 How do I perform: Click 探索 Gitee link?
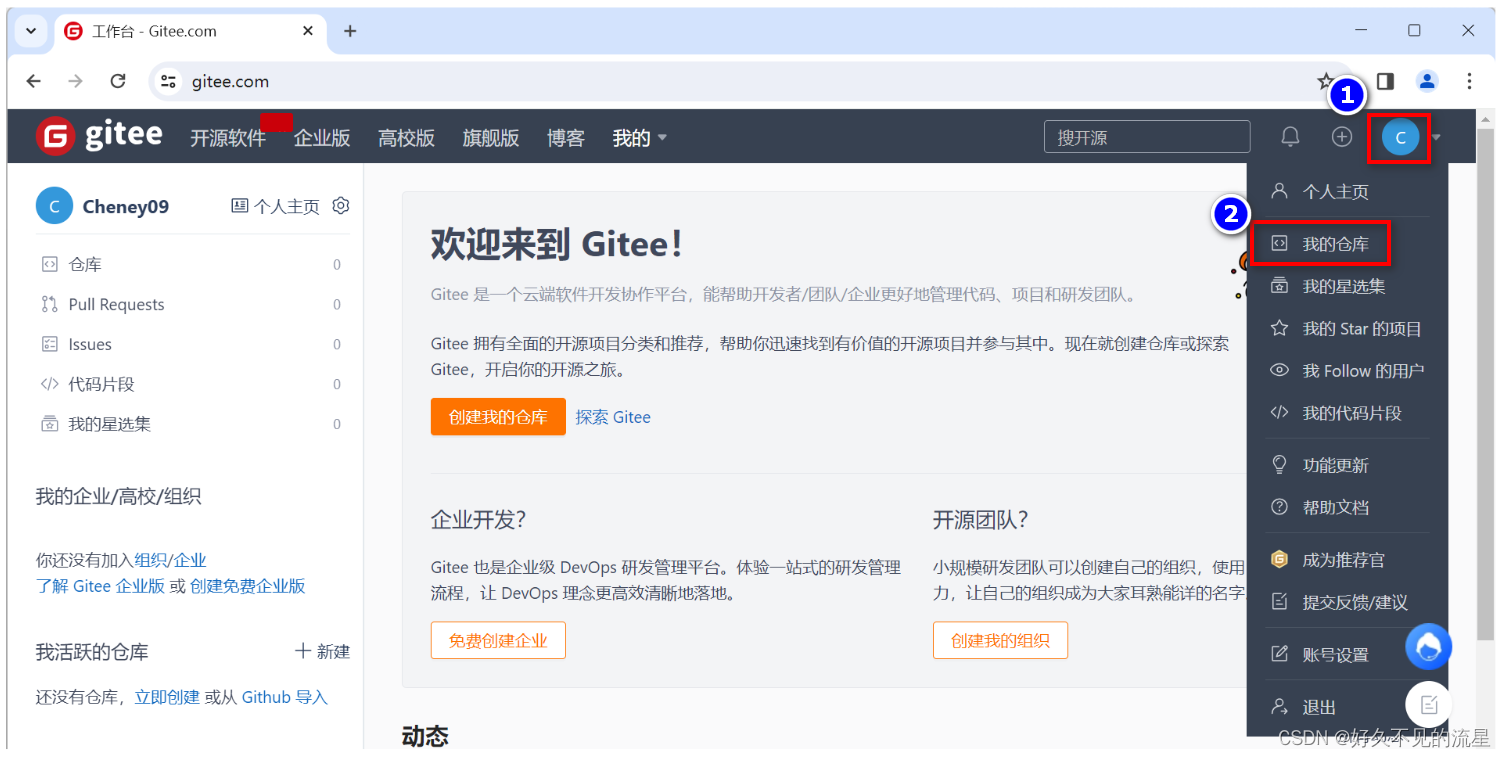(x=613, y=417)
